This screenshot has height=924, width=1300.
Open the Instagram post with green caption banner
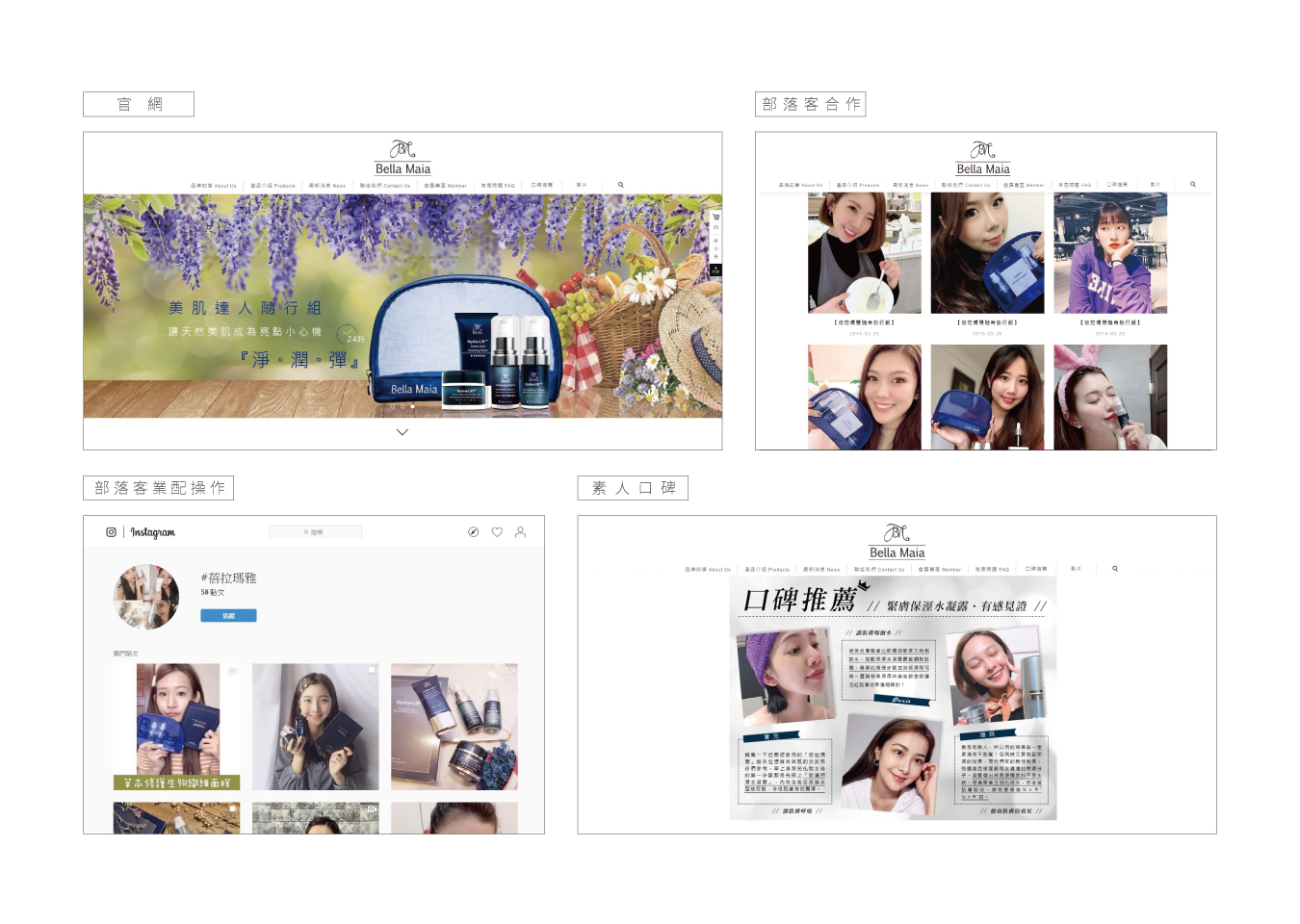176,727
